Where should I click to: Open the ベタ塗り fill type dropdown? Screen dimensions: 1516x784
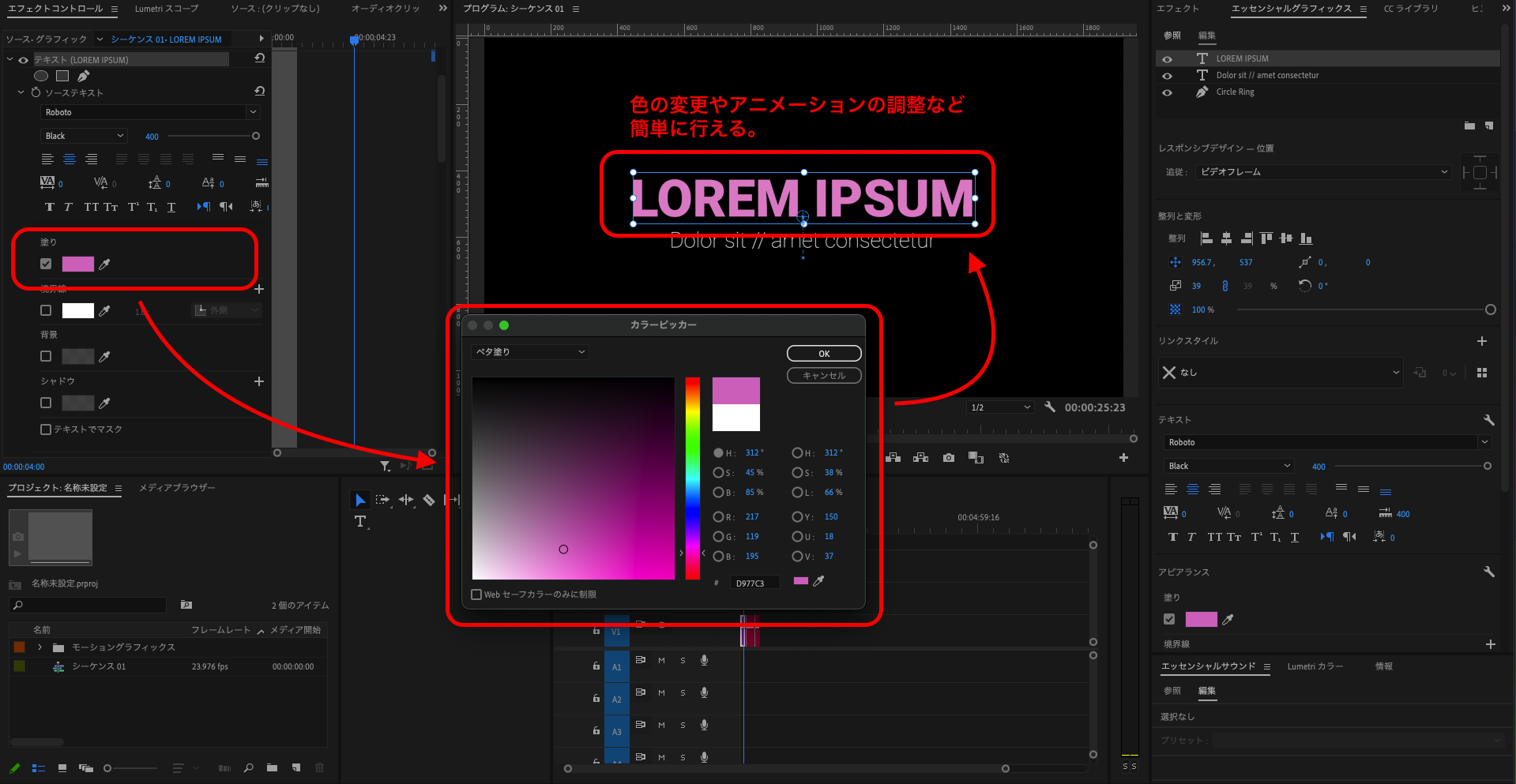pos(530,352)
